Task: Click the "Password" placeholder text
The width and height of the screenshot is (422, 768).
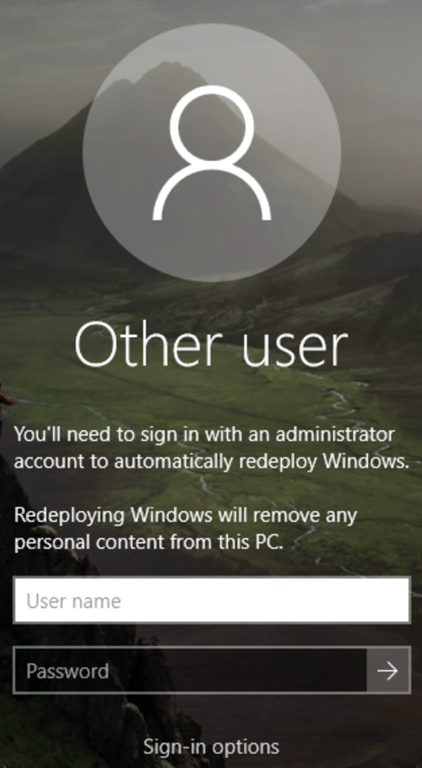Action: pos(68,671)
